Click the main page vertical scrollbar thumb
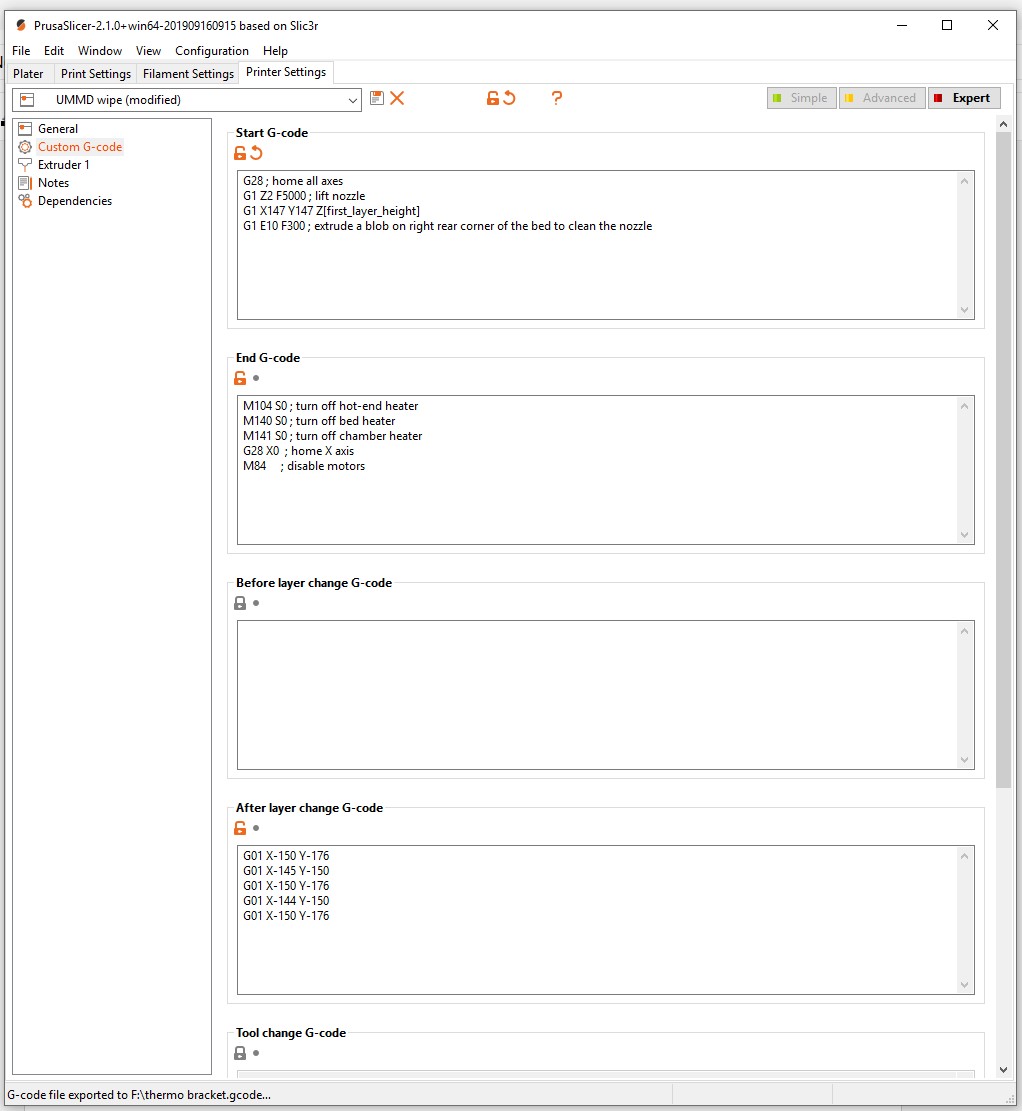 coord(1003,461)
